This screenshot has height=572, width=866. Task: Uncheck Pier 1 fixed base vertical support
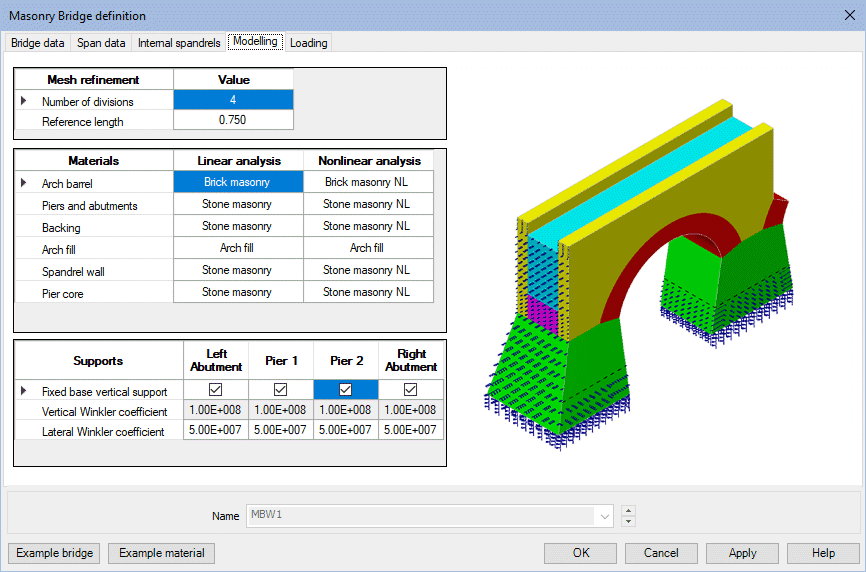pyautogui.click(x=280, y=390)
